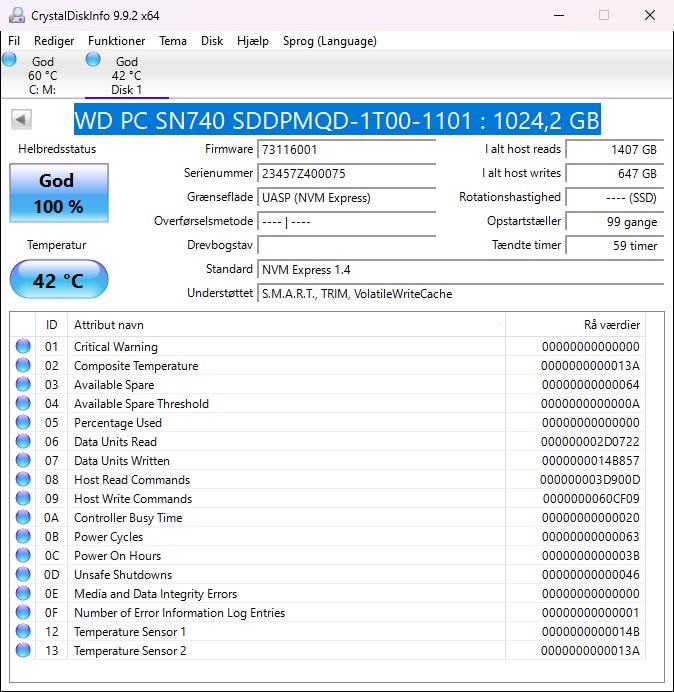Click status orb of Temperature Sensor 2 row
This screenshot has width=674, height=692.
[23, 650]
